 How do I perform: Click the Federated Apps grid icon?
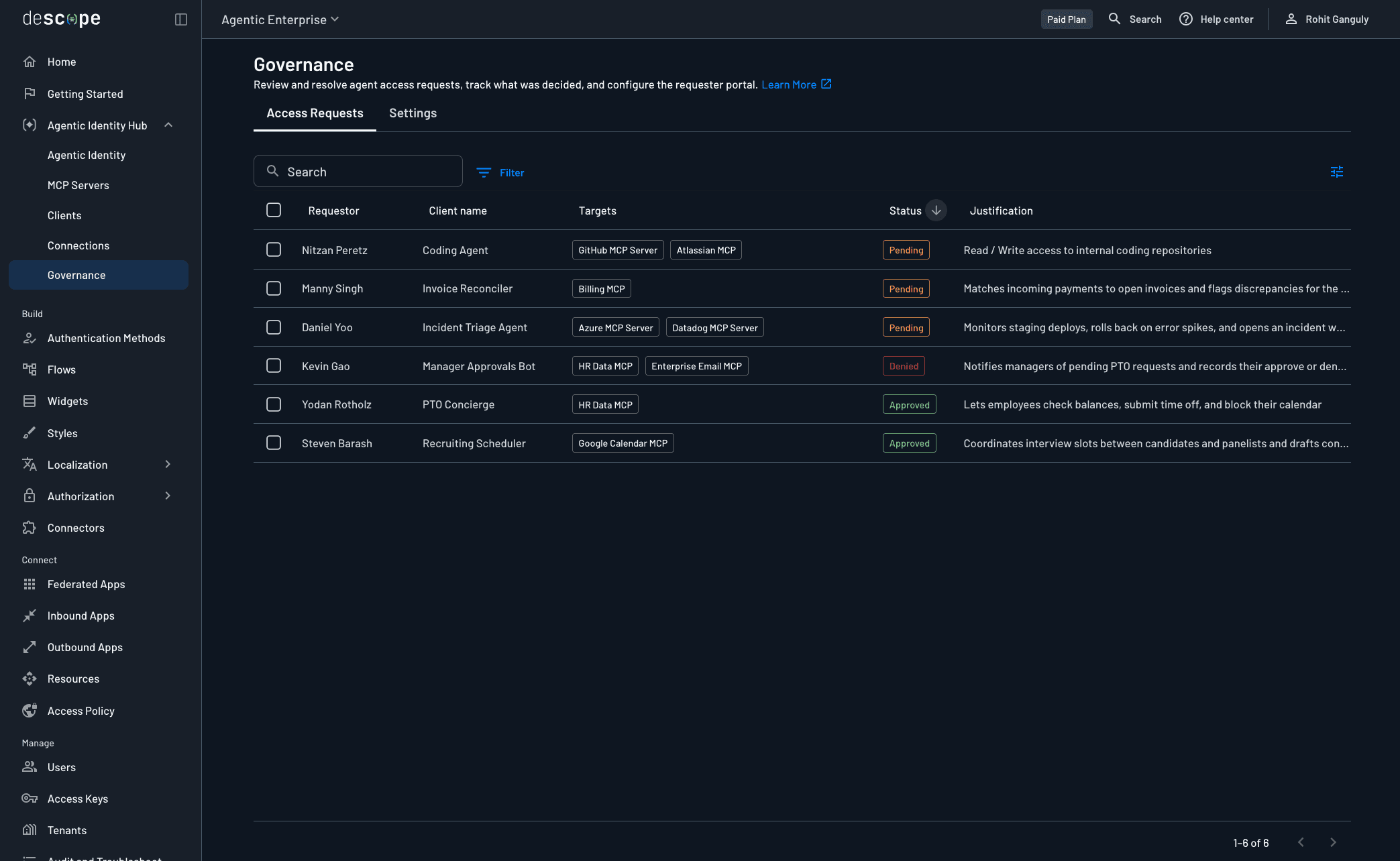coord(30,584)
